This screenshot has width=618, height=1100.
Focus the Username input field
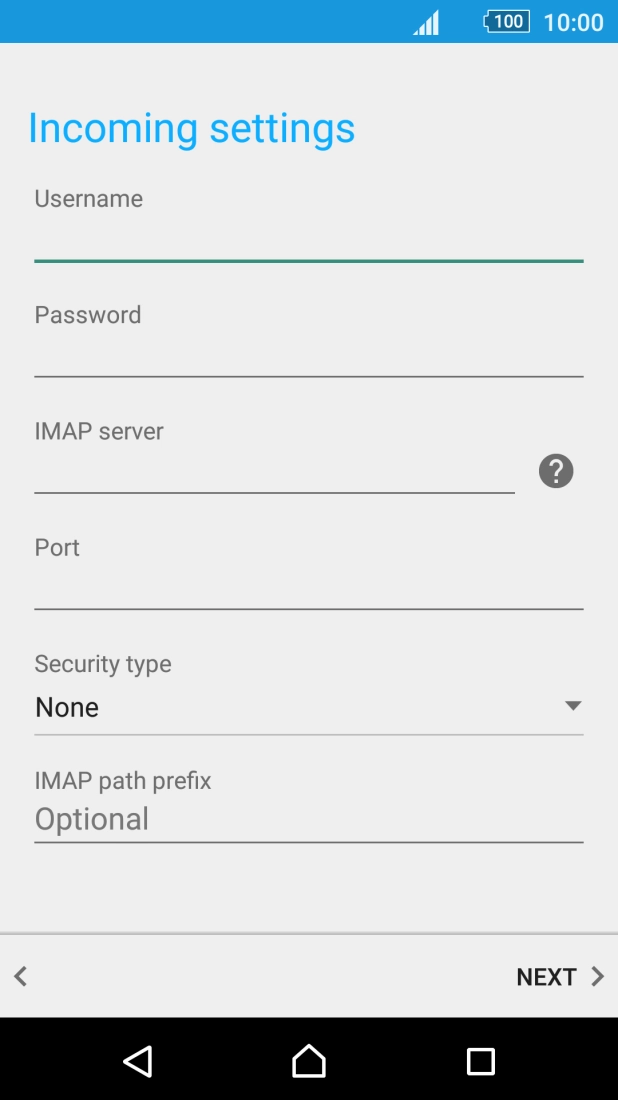[x=308, y=240]
